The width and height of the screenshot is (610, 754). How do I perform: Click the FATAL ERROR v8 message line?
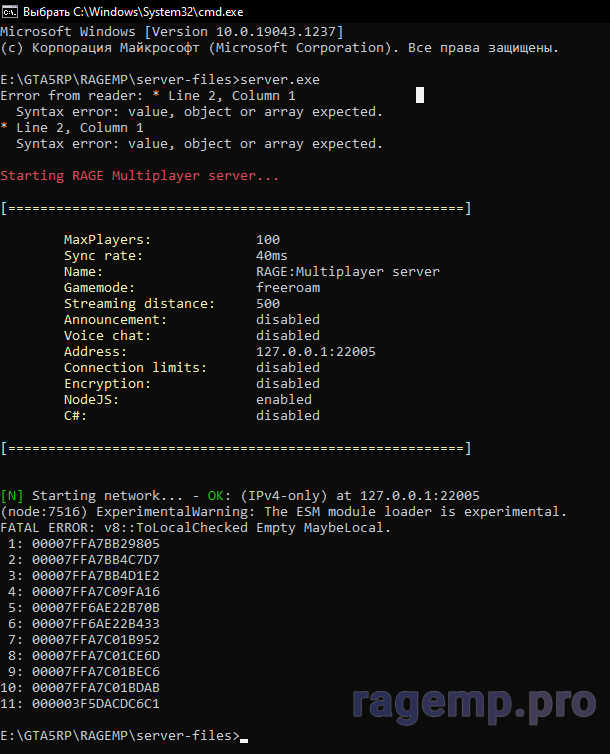196,528
